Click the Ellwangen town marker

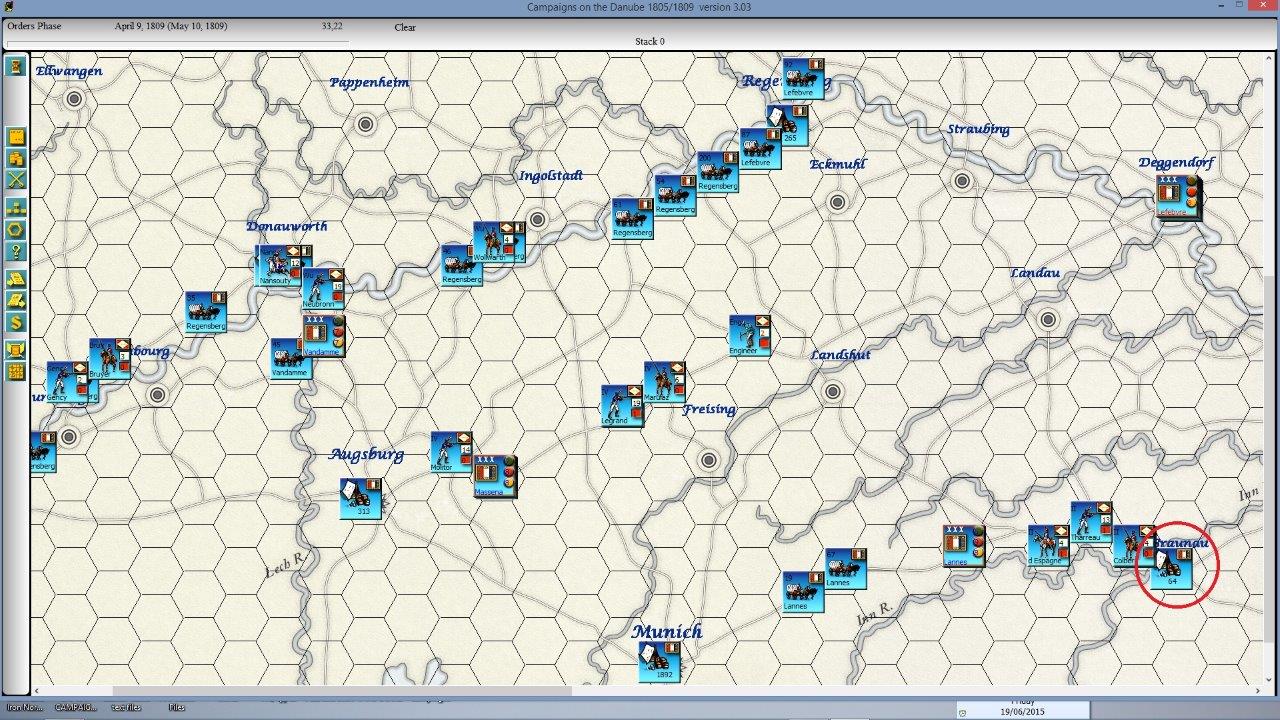click(x=74, y=99)
